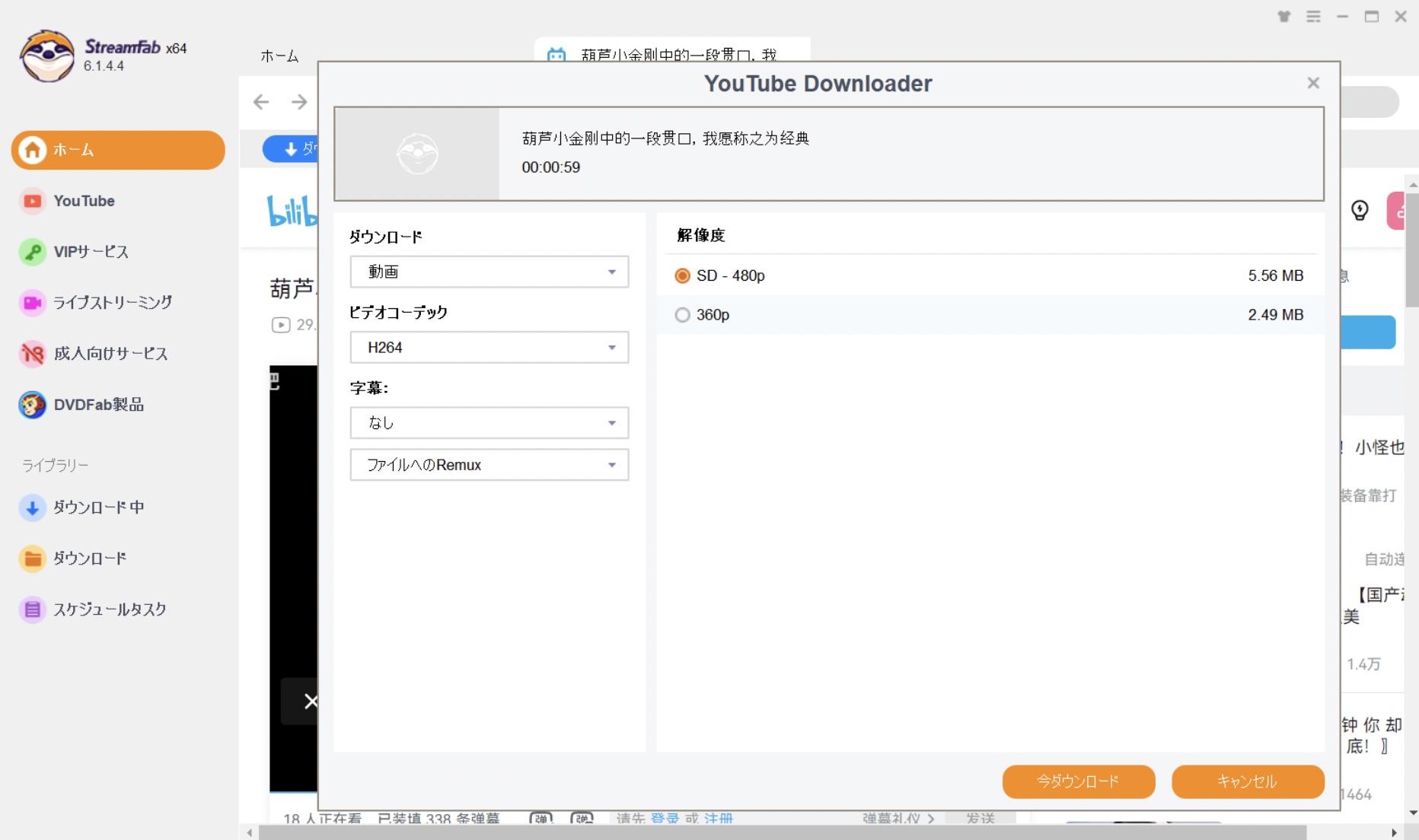Click the 解像度 heading
Viewport: 1419px width, 840px height.
coord(700,235)
